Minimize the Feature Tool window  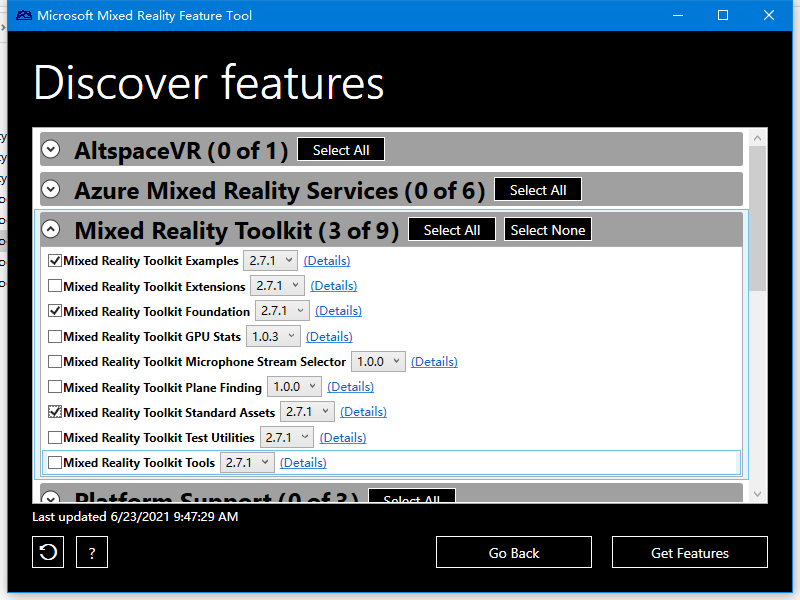[x=678, y=15]
